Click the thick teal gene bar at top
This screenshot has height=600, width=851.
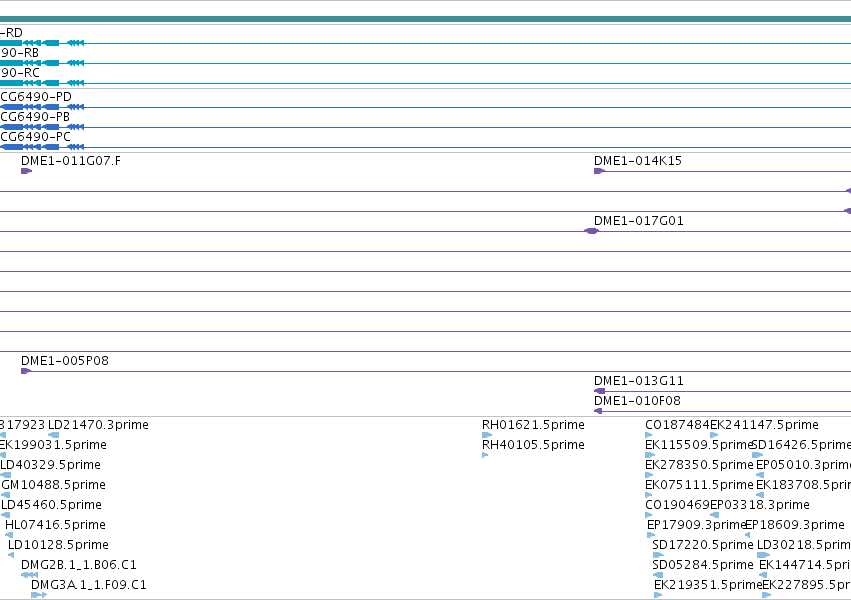(426, 20)
